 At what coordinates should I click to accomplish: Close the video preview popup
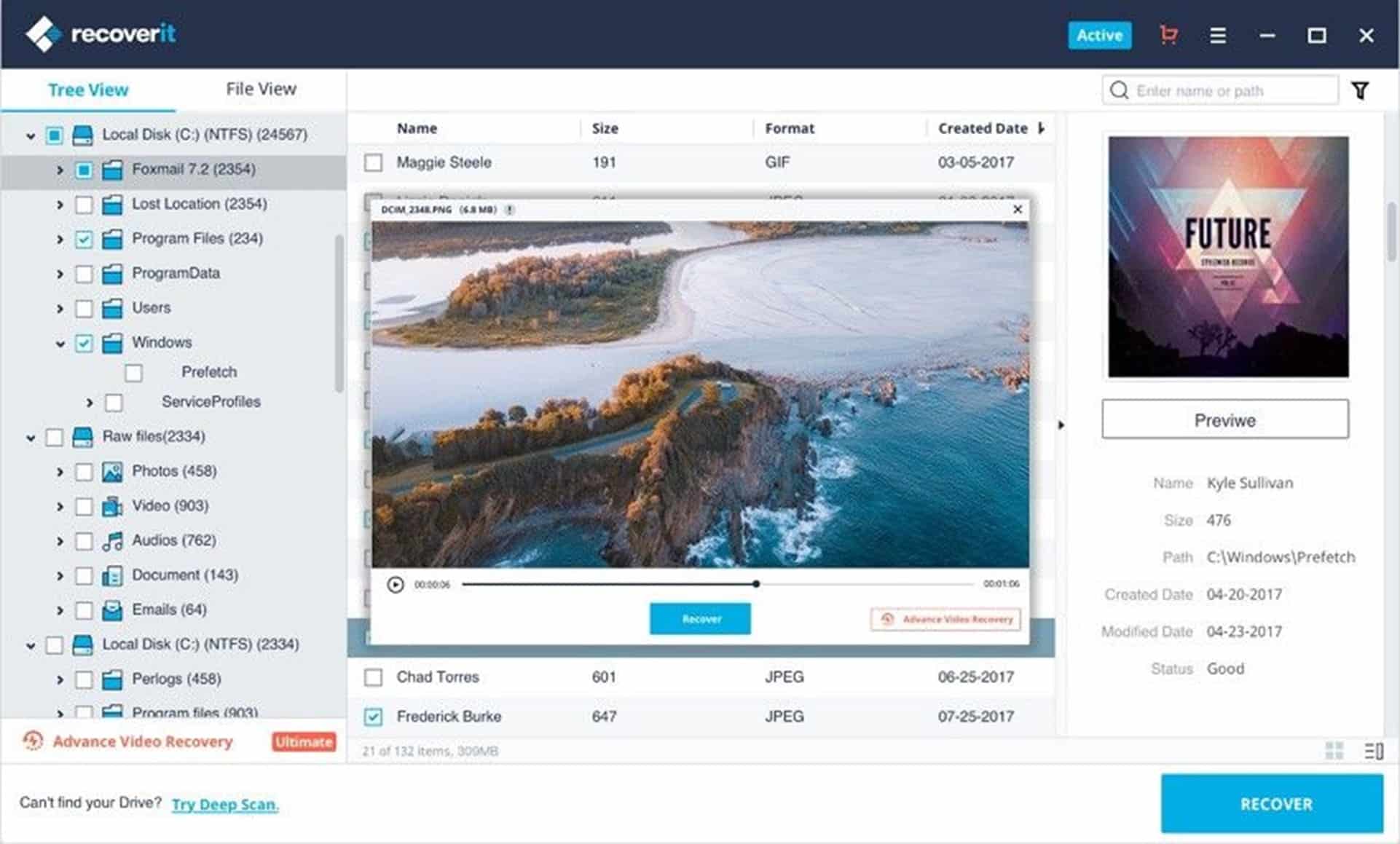coord(1018,210)
